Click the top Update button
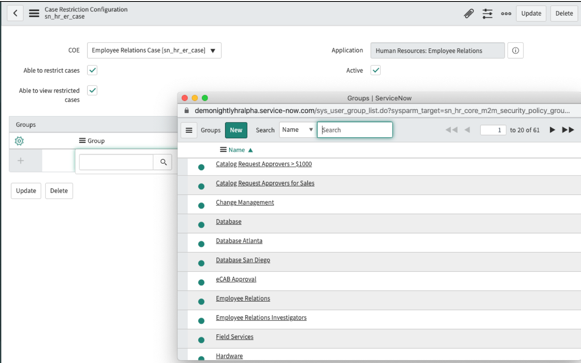This screenshot has width=581, height=363. pyautogui.click(x=531, y=14)
